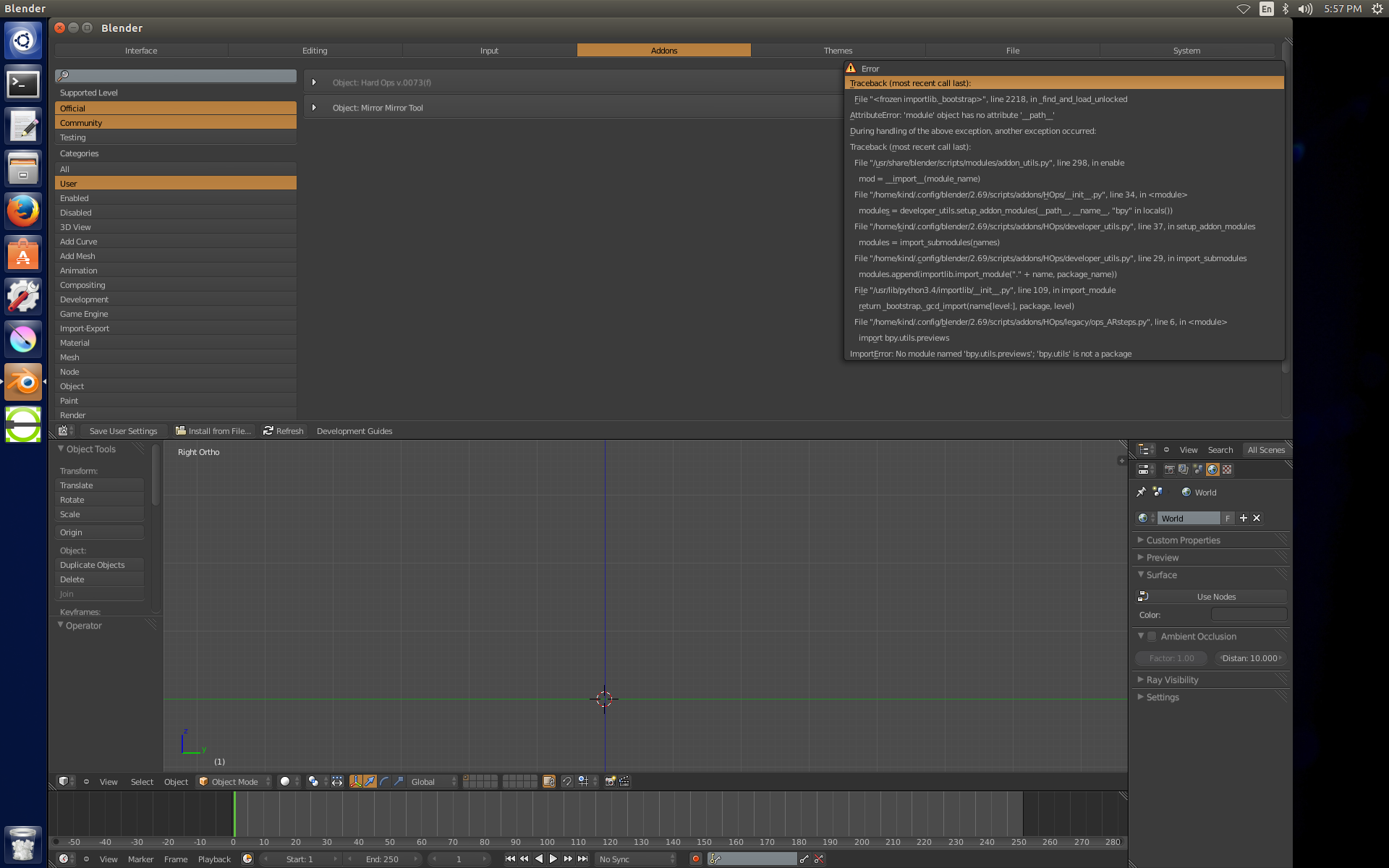
Task: Click the addon search field
Action: (x=176, y=75)
